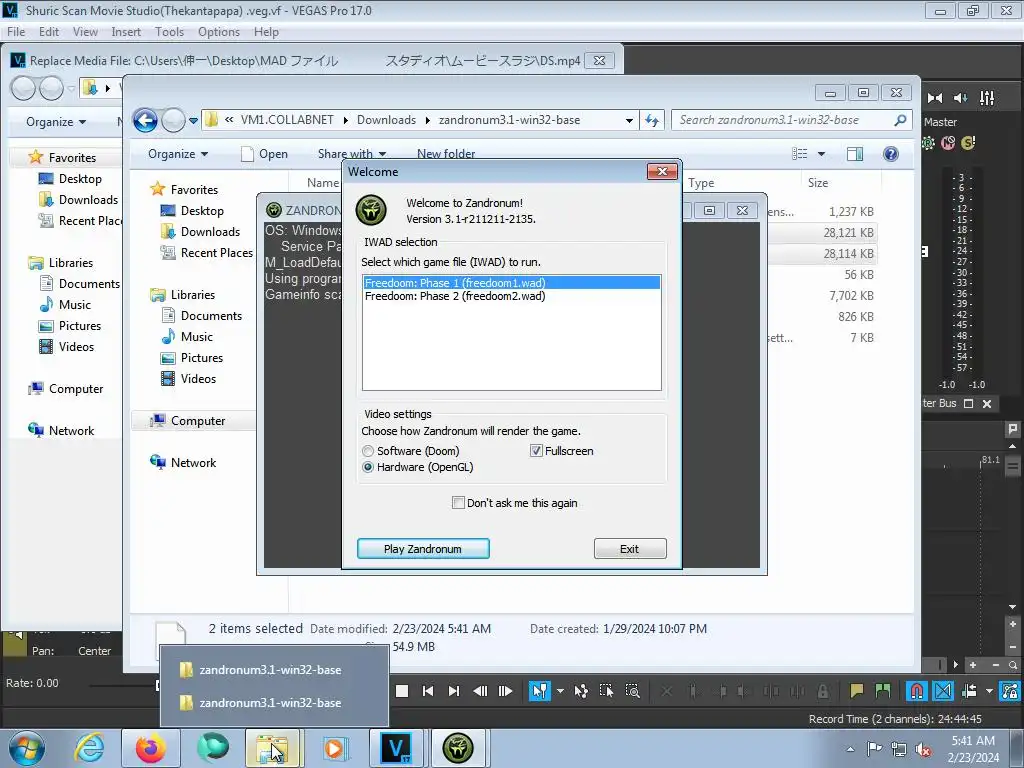Select Freedoom: Phase 1 (freedoom1.wad) entry

point(511,283)
